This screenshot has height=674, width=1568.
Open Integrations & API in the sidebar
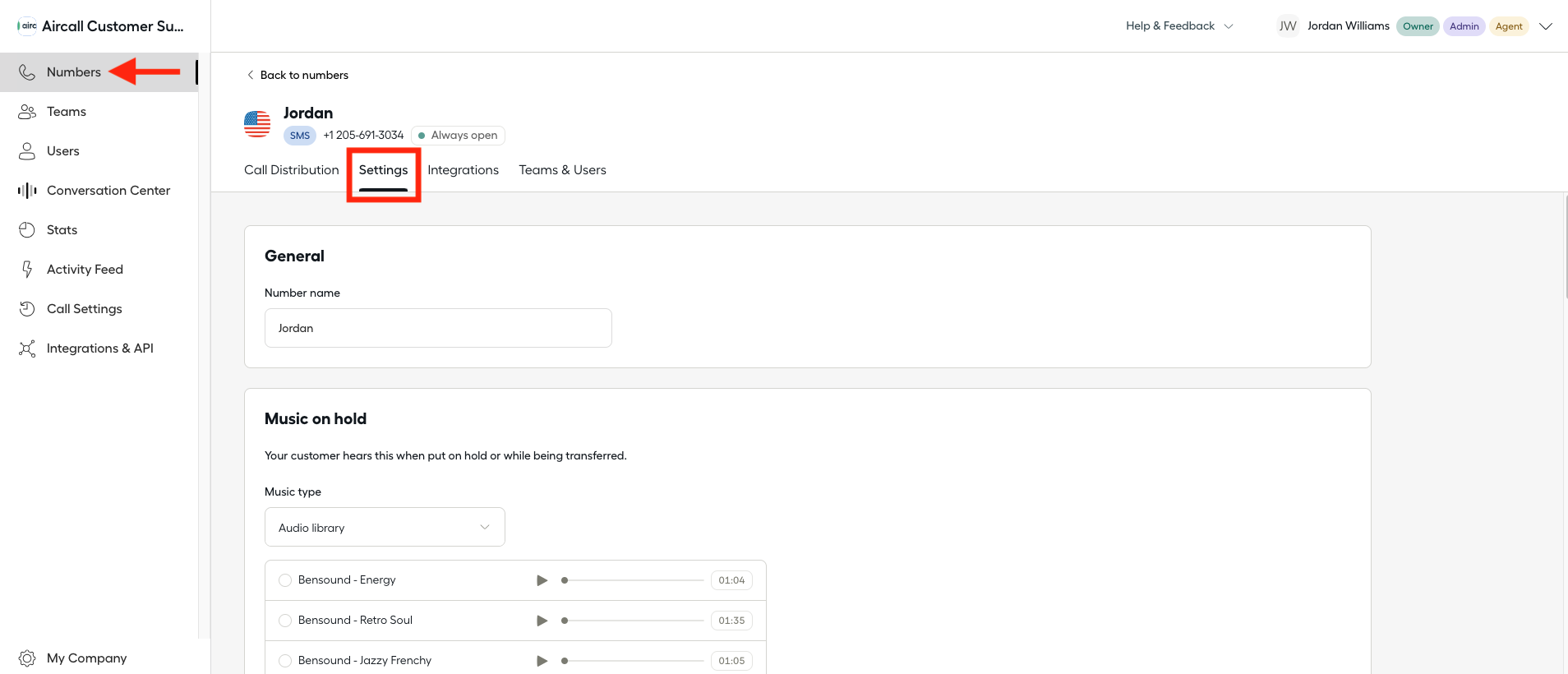tap(99, 349)
